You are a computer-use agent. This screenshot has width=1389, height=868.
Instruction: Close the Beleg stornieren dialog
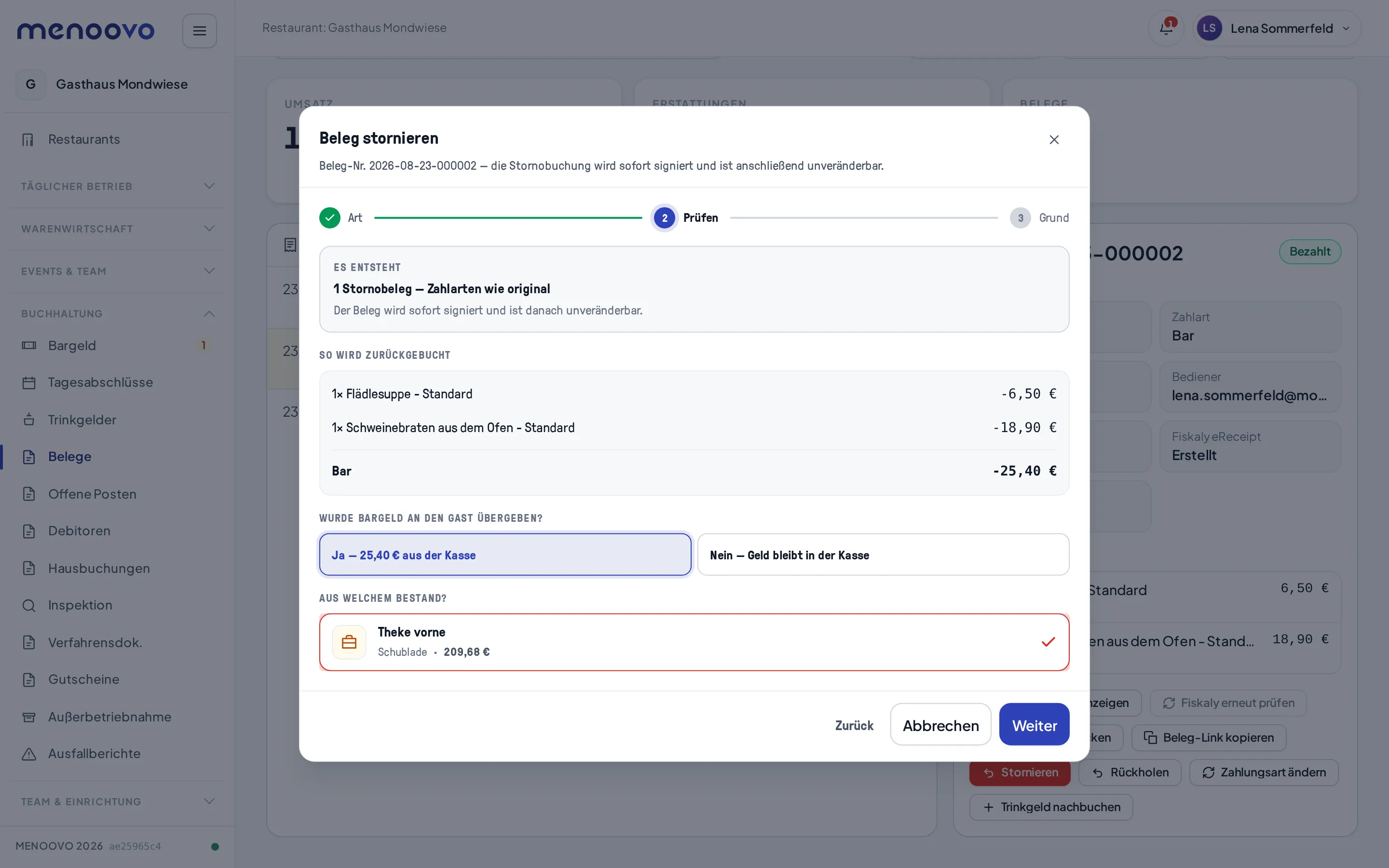point(1054,139)
